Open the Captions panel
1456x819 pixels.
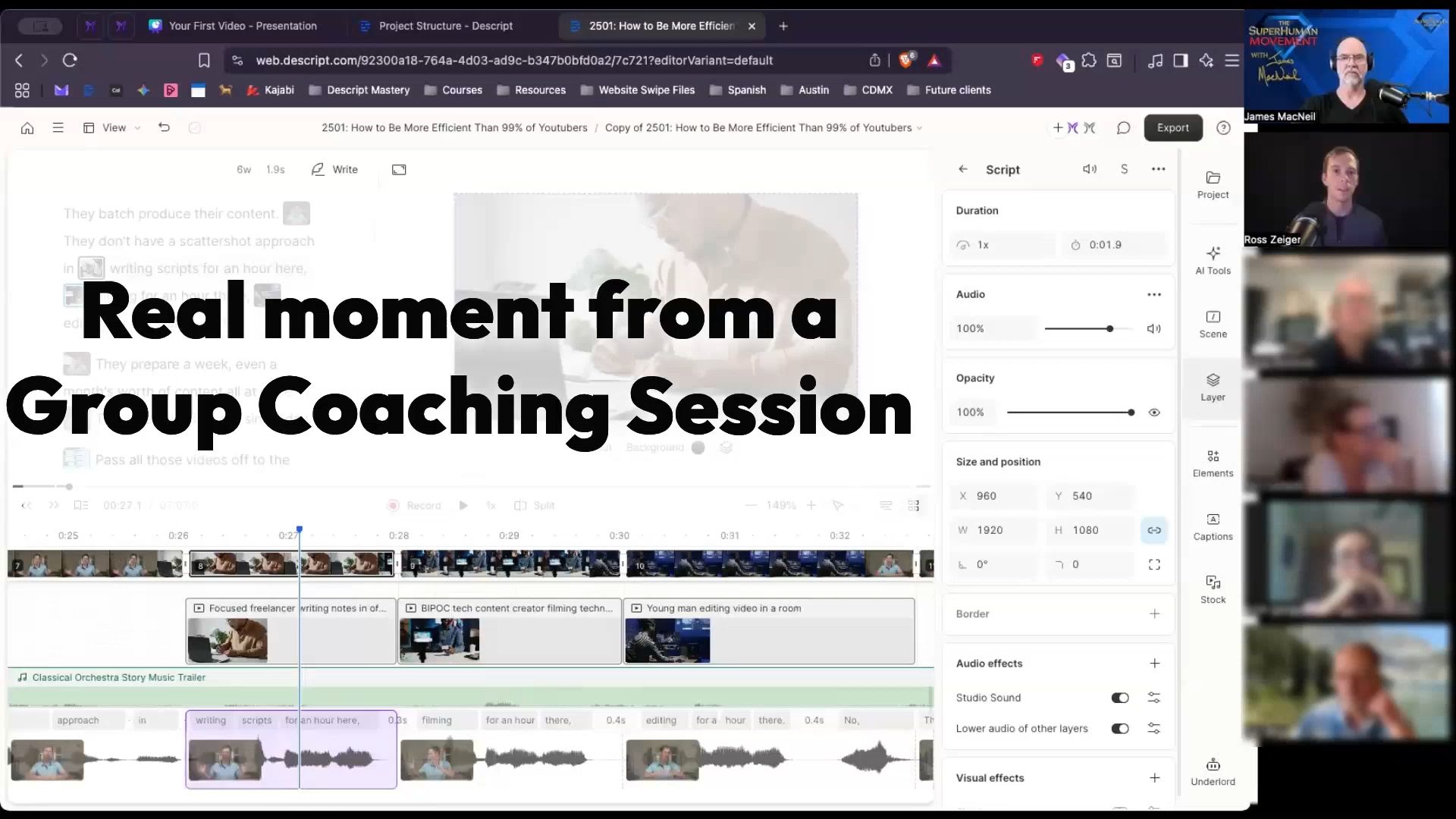tap(1213, 526)
